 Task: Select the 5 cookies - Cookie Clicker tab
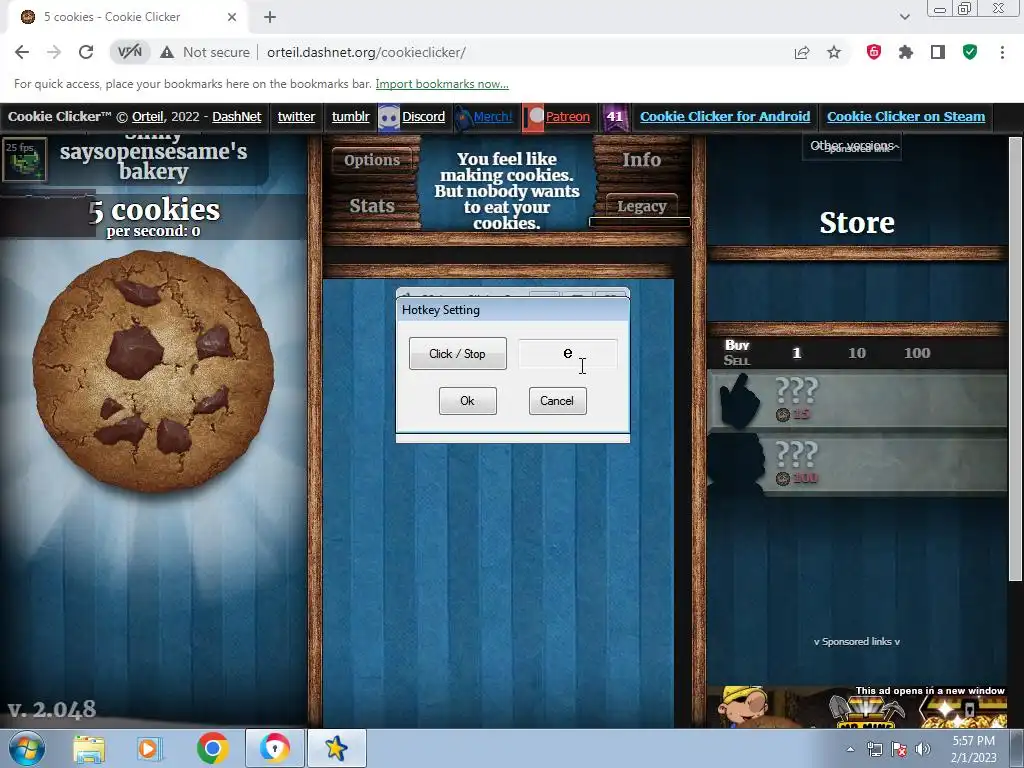[x=127, y=17]
